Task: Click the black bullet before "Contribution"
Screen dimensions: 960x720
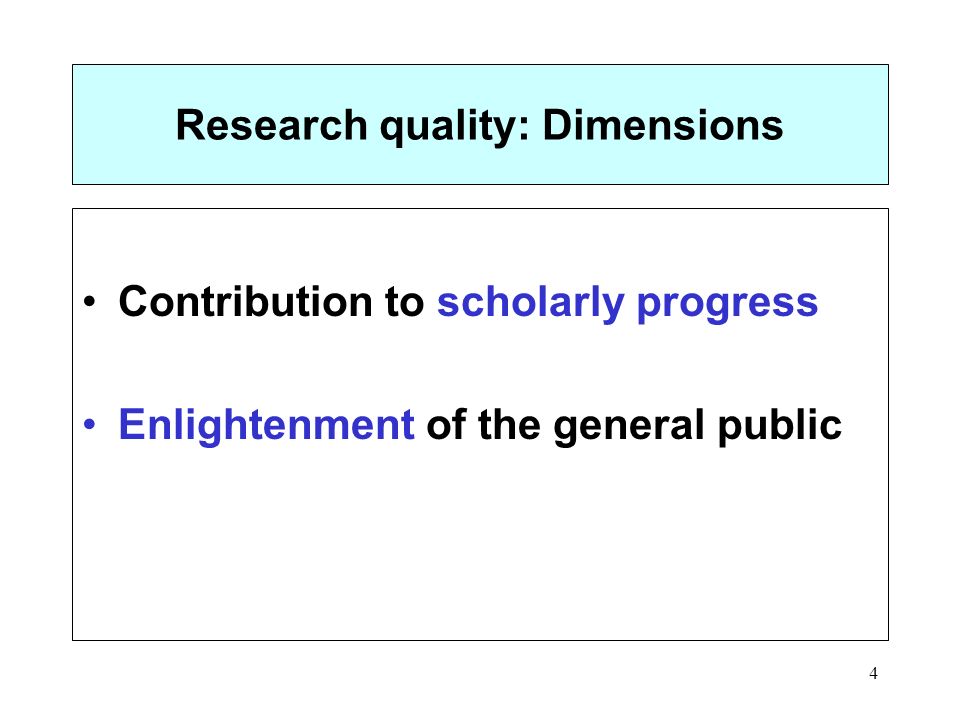Action: point(90,301)
